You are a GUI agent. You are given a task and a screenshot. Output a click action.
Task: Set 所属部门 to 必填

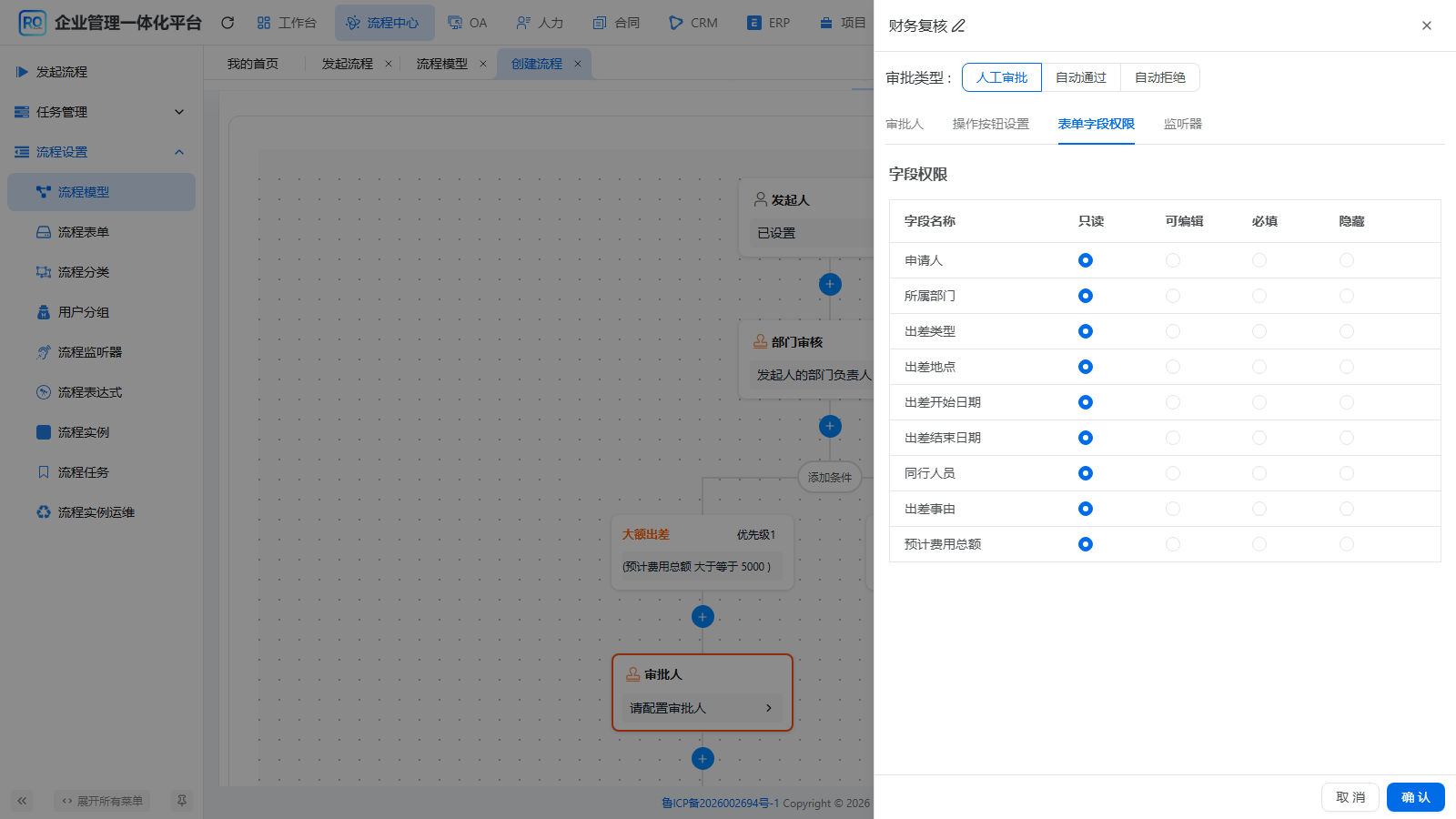click(x=1259, y=296)
